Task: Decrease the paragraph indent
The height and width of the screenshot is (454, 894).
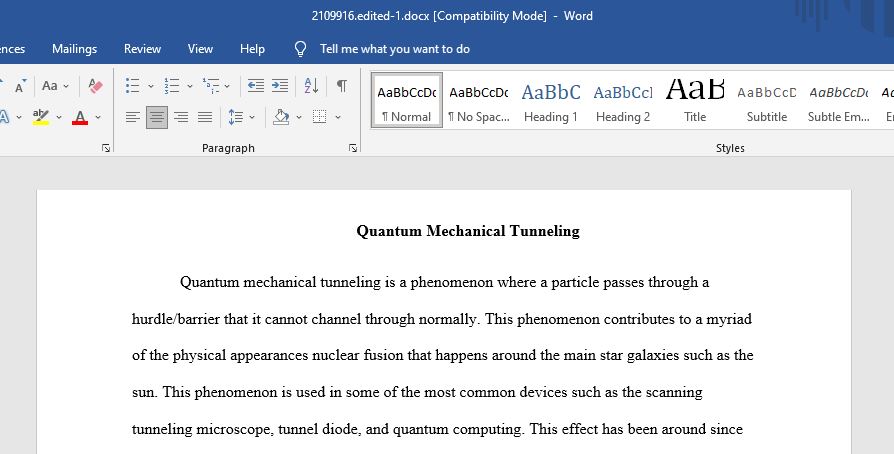Action: point(255,86)
